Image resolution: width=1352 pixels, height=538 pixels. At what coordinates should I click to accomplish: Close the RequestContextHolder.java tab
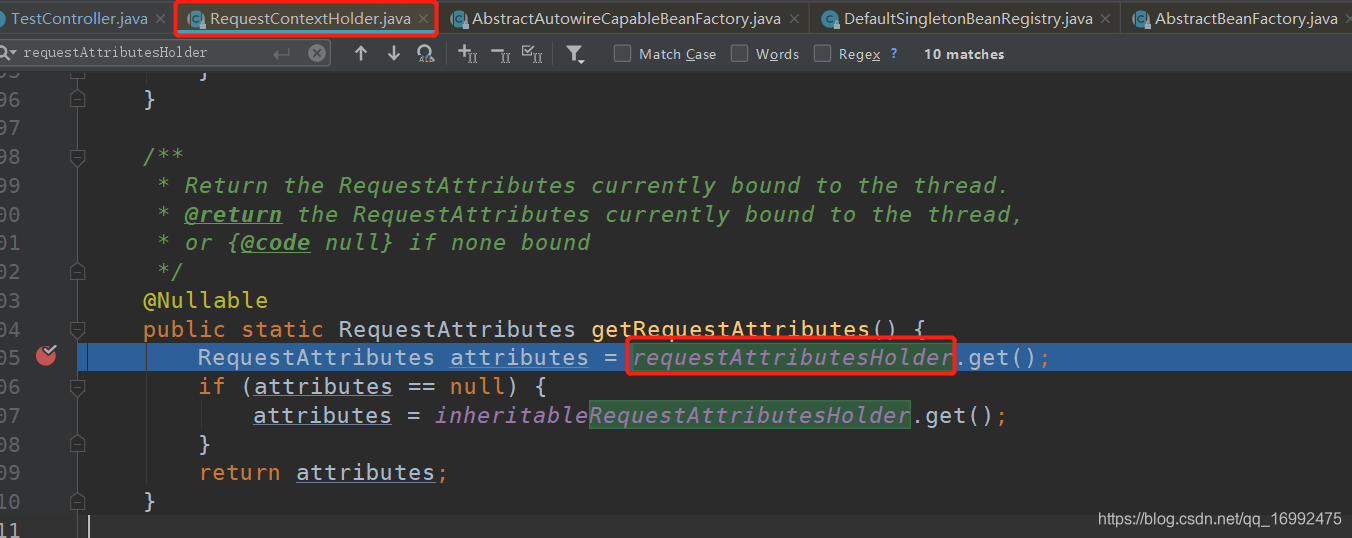click(x=424, y=19)
